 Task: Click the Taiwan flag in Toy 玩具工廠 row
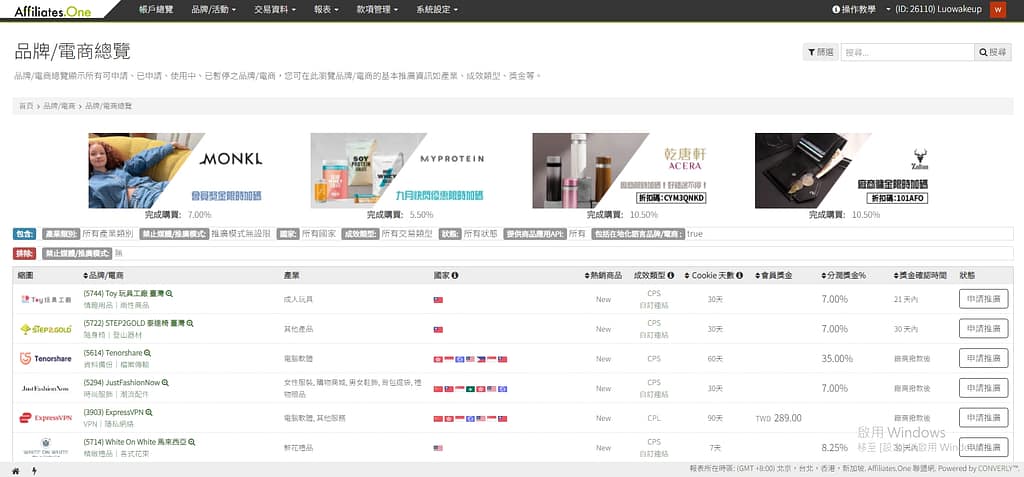[438, 299]
